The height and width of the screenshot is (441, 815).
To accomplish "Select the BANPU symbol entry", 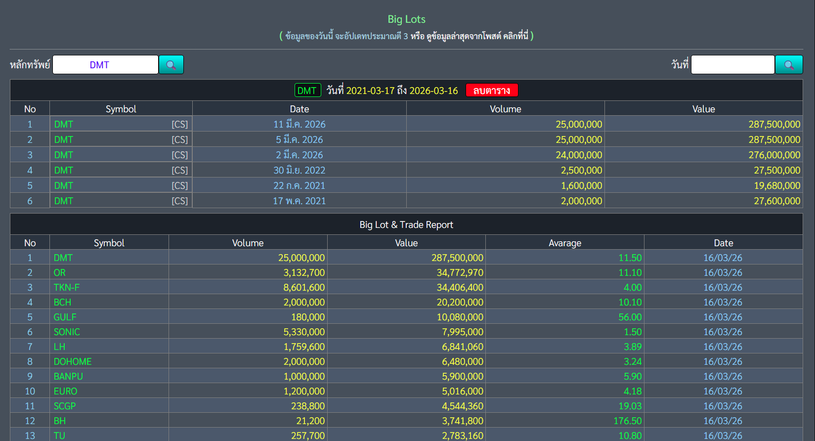I will (68, 377).
